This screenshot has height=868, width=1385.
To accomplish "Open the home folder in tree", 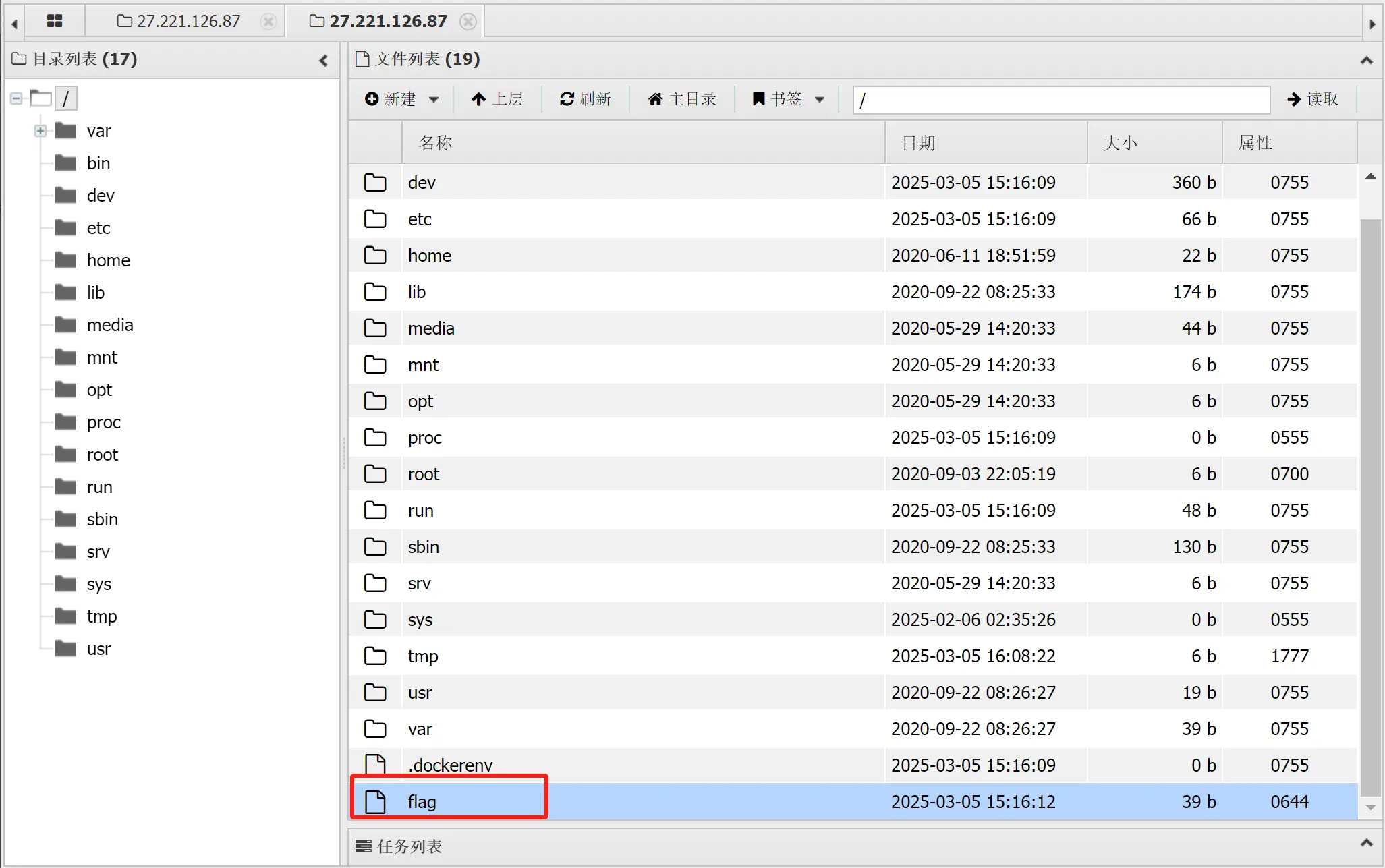I will [108, 260].
